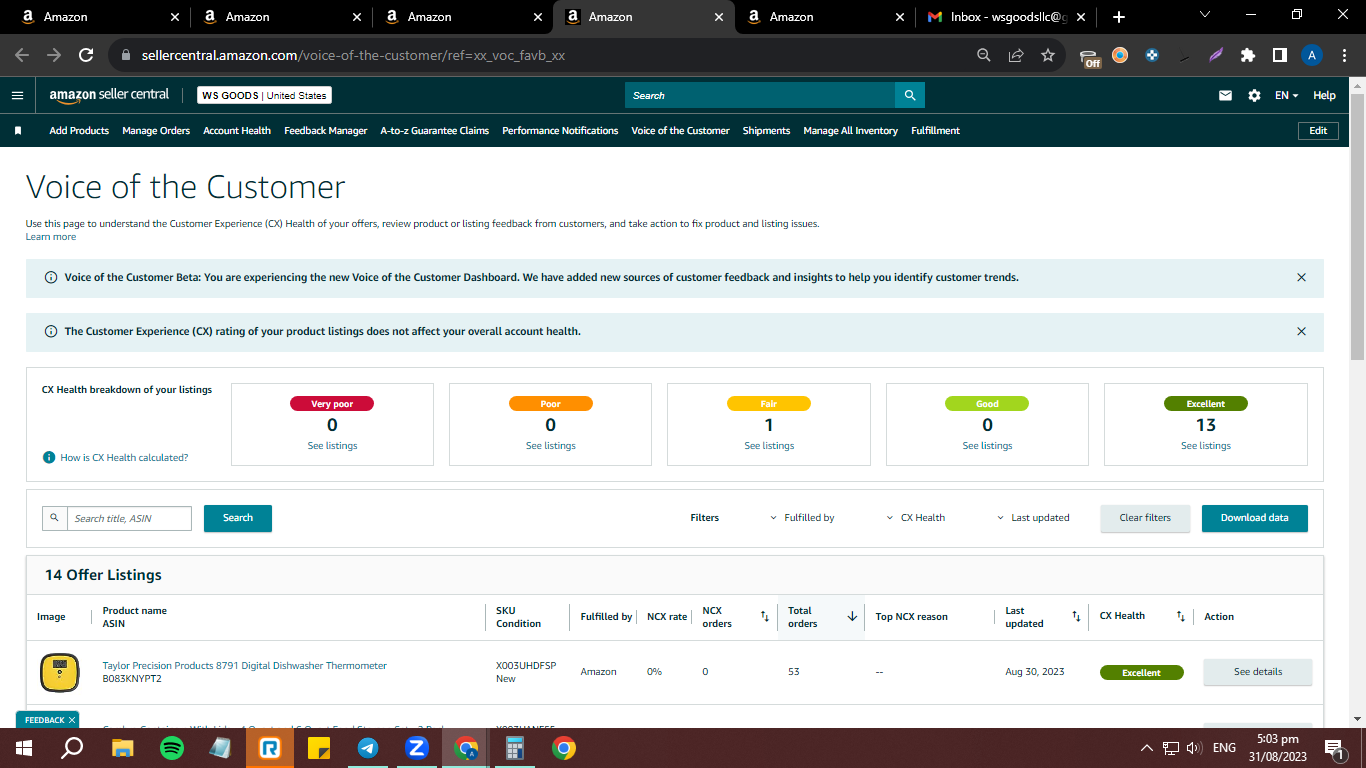Expand the Fulfilled by filter dropdown
This screenshot has height=768, width=1366.
pos(802,518)
